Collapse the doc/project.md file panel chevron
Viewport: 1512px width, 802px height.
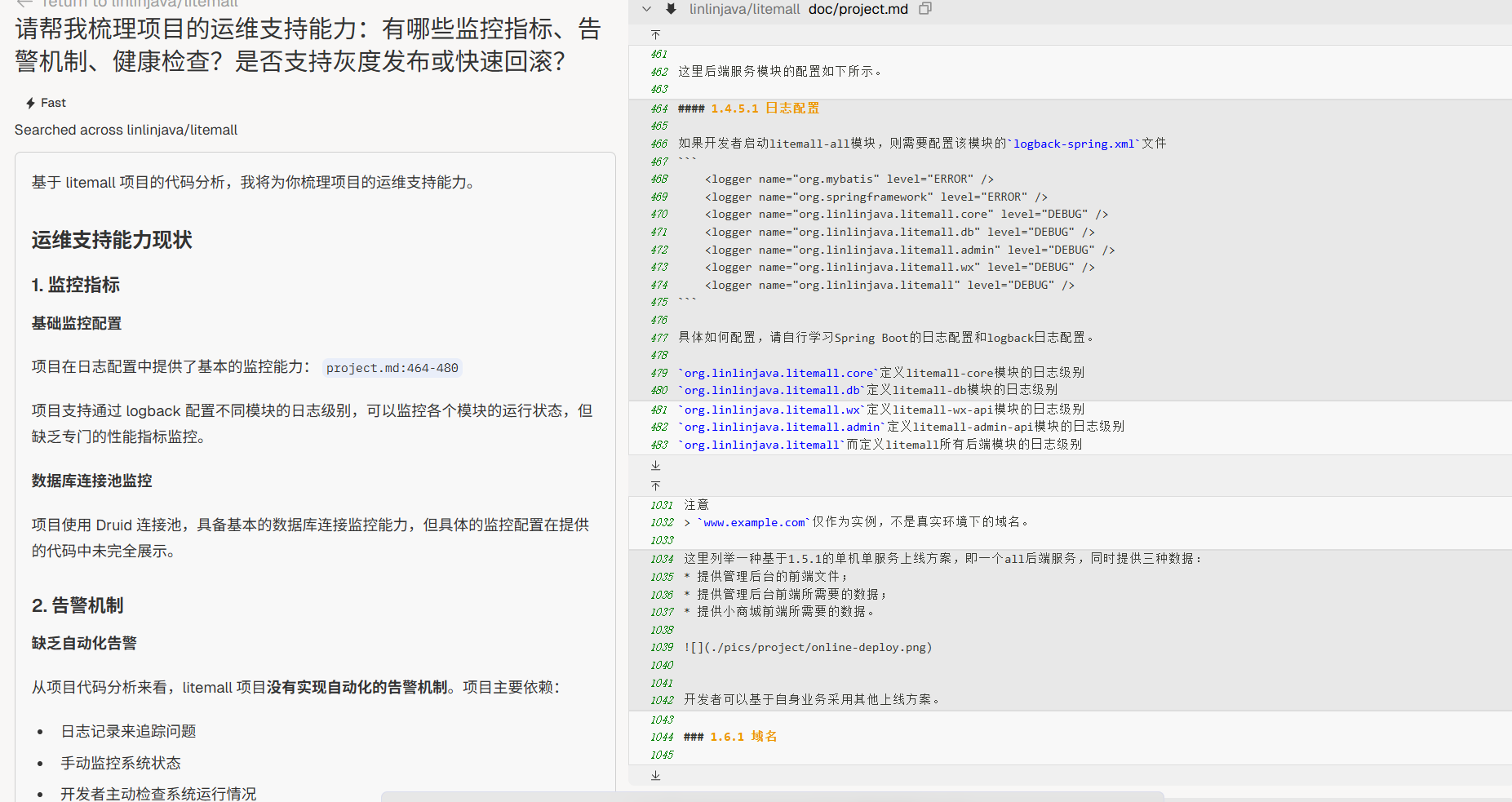(646, 9)
